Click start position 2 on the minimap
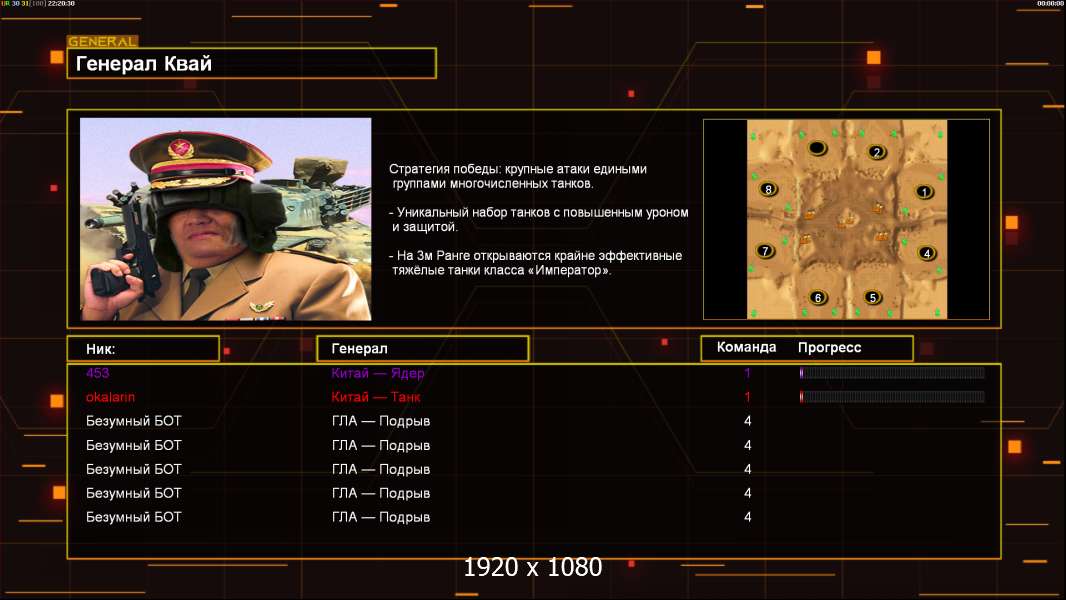Image resolution: width=1066 pixels, height=600 pixels. (876, 152)
